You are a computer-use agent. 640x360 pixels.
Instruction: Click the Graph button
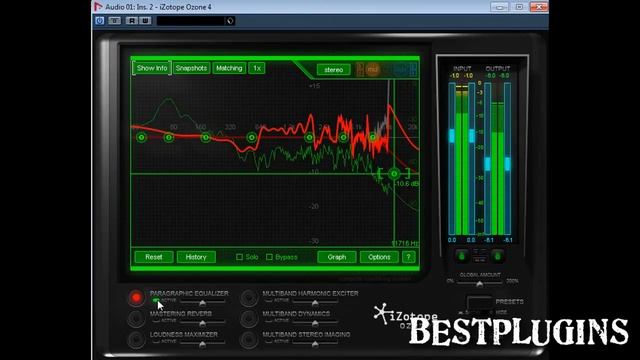click(x=337, y=257)
